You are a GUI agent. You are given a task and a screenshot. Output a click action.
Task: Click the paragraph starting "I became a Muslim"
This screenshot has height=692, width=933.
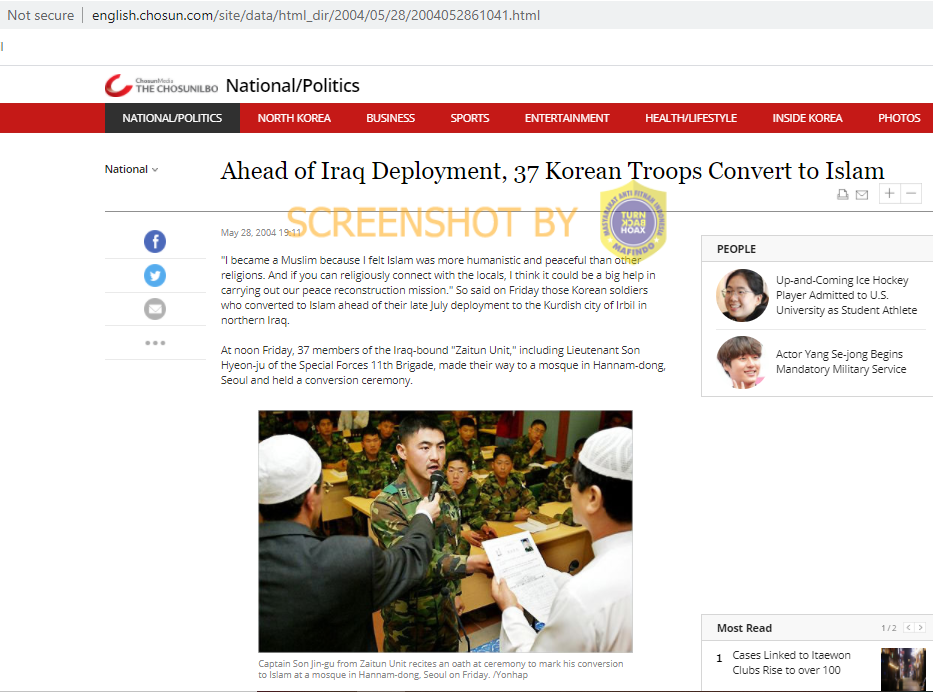click(438, 290)
